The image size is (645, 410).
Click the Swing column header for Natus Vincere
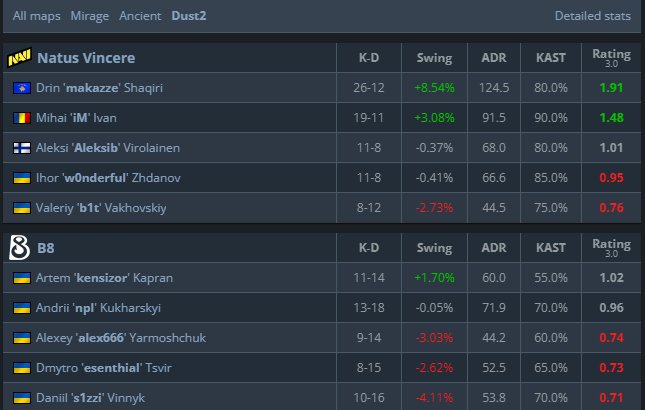click(x=434, y=58)
